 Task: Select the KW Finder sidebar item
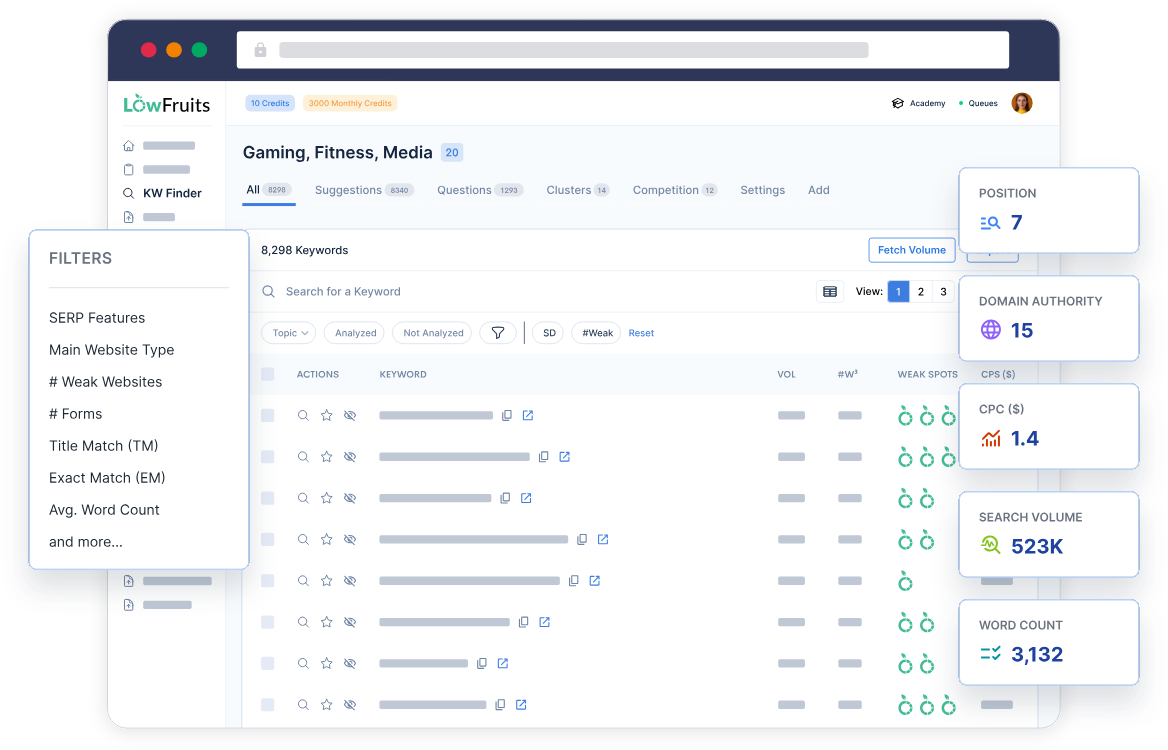tap(172, 193)
